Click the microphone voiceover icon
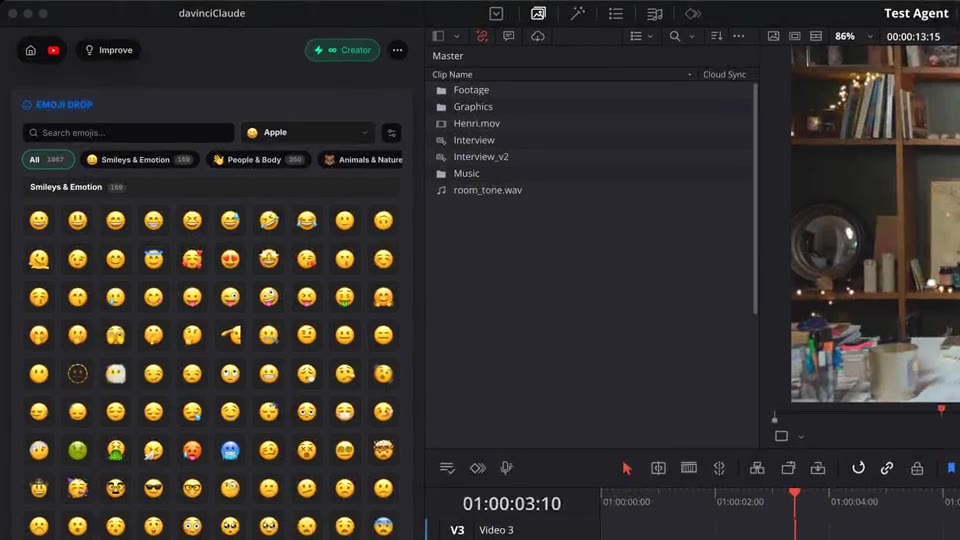 (x=506, y=468)
